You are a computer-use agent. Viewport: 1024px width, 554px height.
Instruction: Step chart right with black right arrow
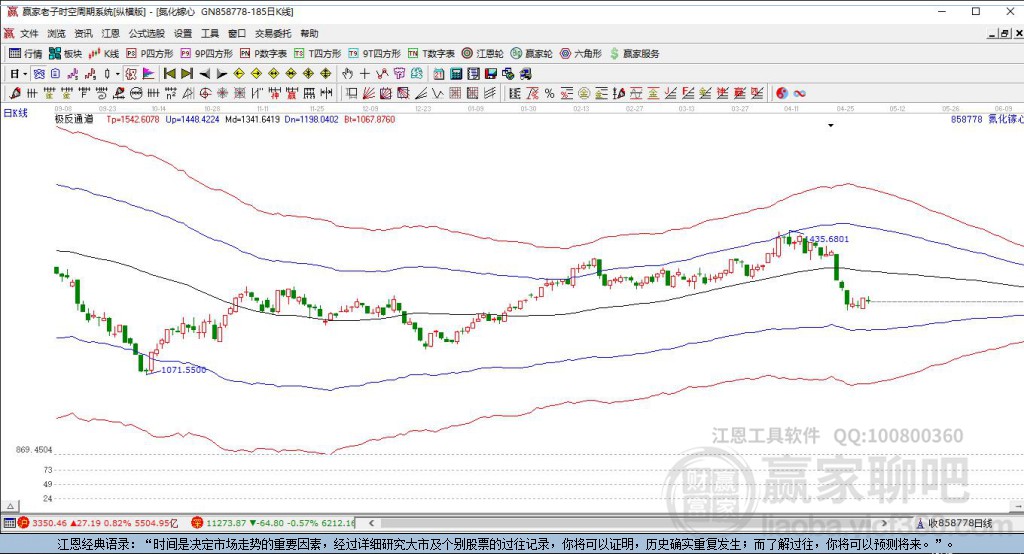[x=221, y=74]
